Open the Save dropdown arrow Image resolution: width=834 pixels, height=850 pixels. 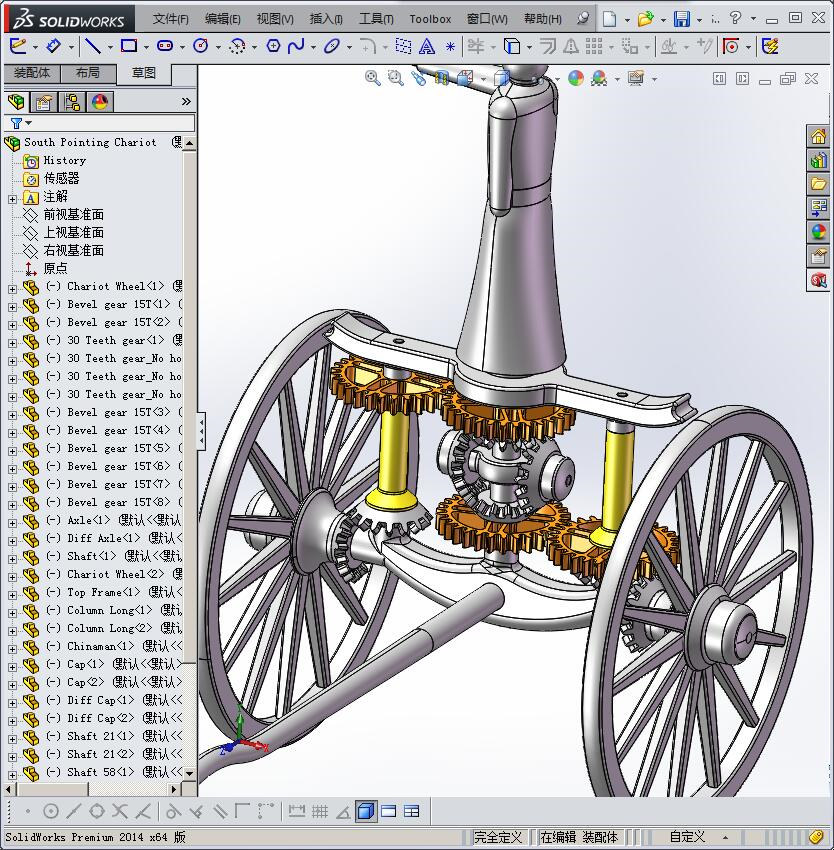point(699,20)
